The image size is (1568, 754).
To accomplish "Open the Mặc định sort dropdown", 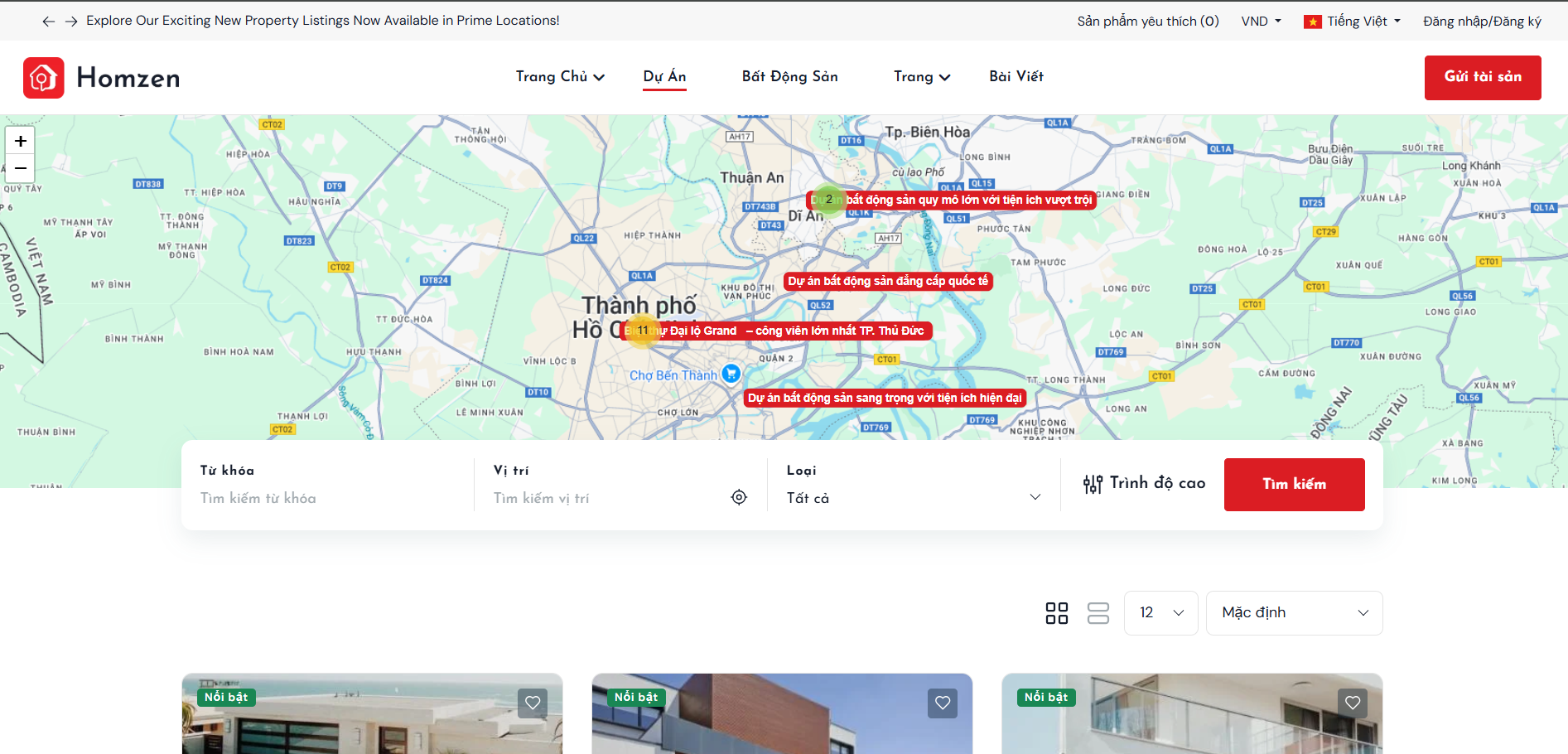I will pos(1294,613).
